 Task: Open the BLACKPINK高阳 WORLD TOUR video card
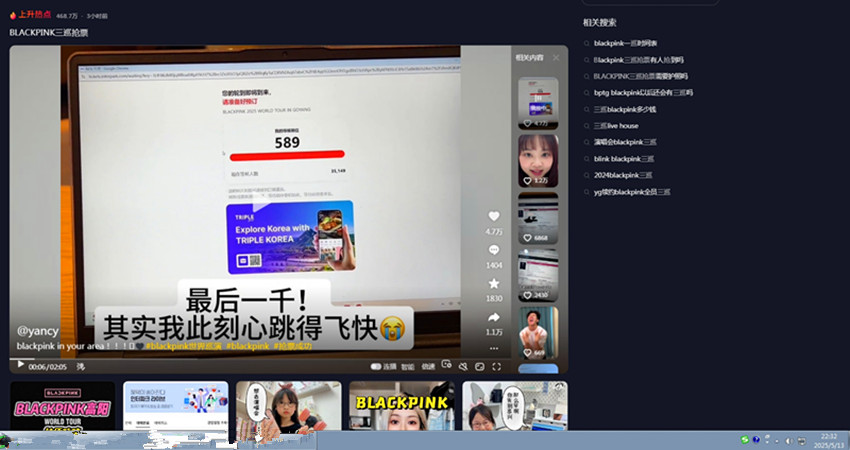pos(62,406)
